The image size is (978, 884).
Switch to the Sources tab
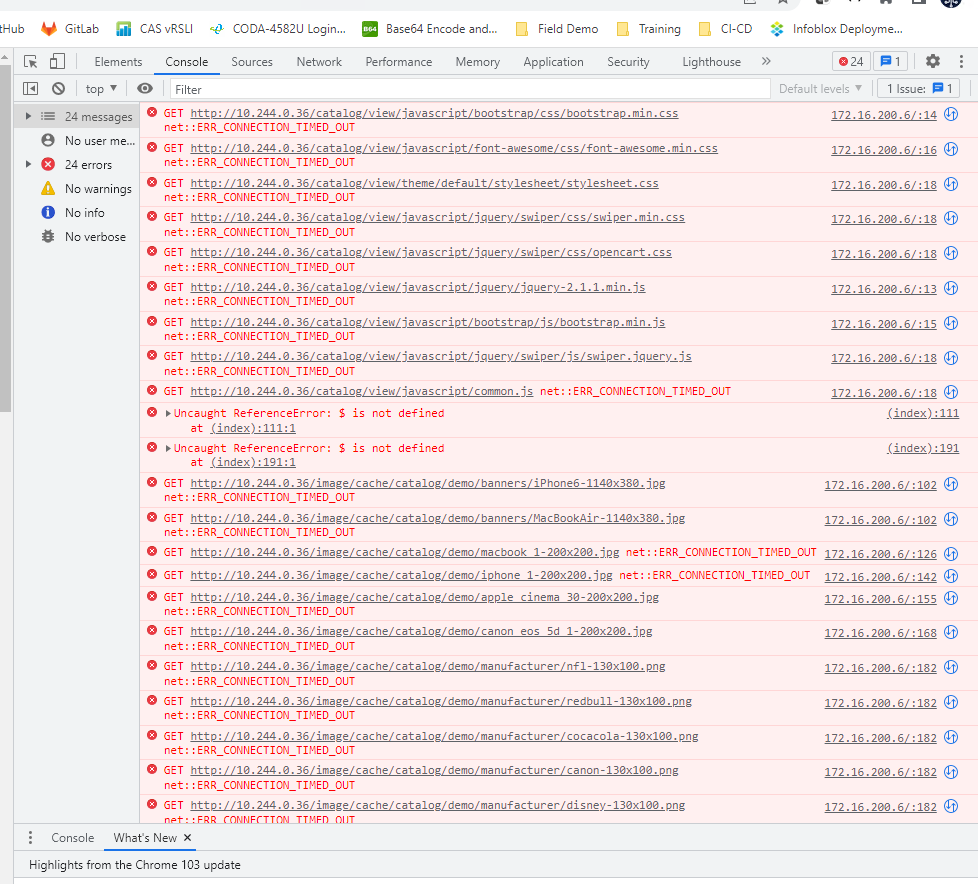[252, 62]
